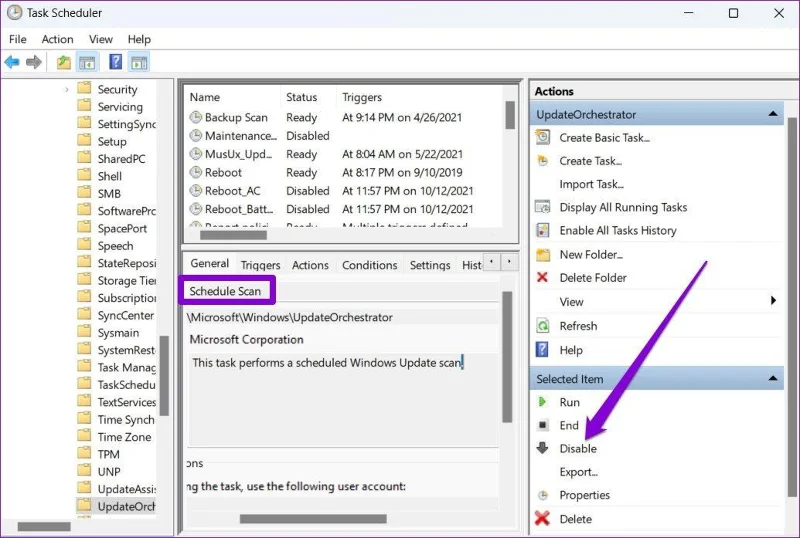Image resolution: width=800 pixels, height=538 pixels.
Task: Click the Help icon in Actions pane
Action: (x=542, y=350)
